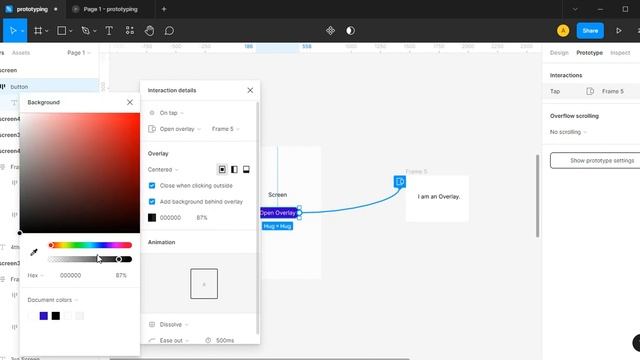Click the contrast mask icon in toolbar
This screenshot has height=360, width=640.
point(350,31)
